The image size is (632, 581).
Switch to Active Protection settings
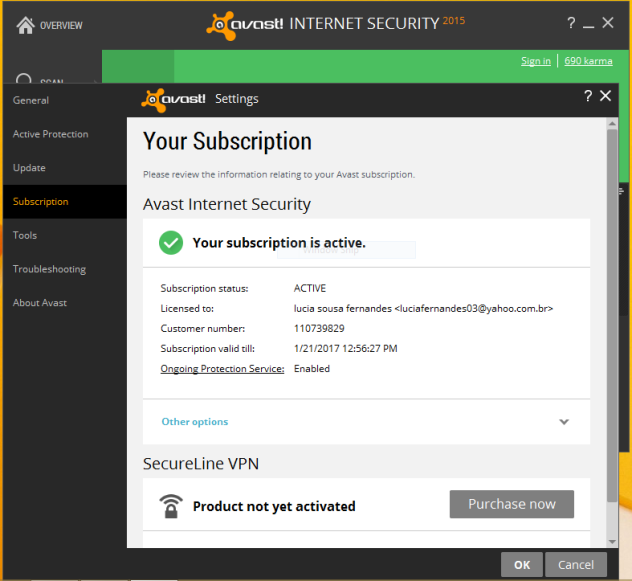(51, 134)
